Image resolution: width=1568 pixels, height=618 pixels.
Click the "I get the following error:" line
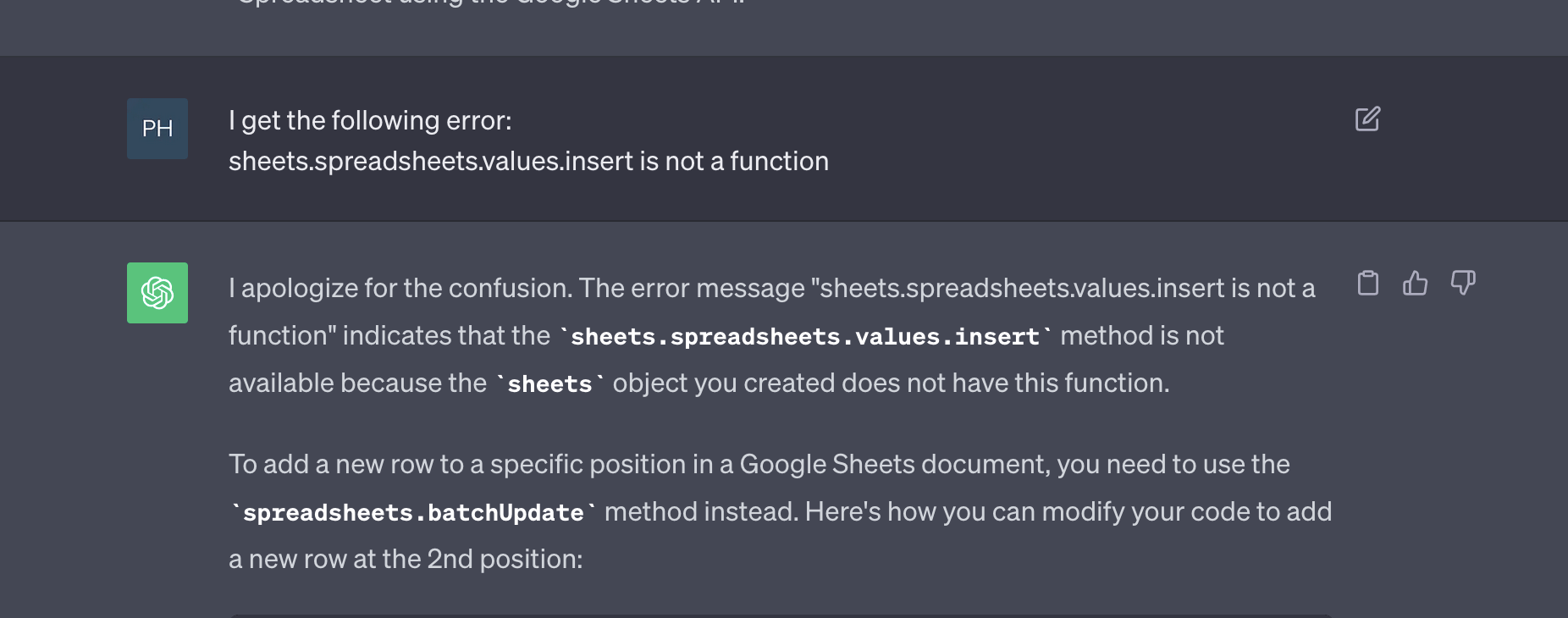pos(370,121)
